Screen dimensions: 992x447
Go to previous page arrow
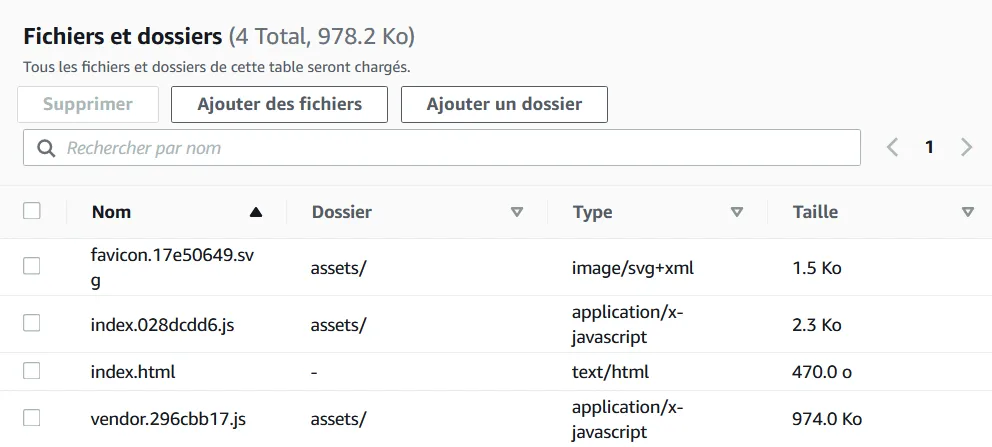(x=892, y=147)
